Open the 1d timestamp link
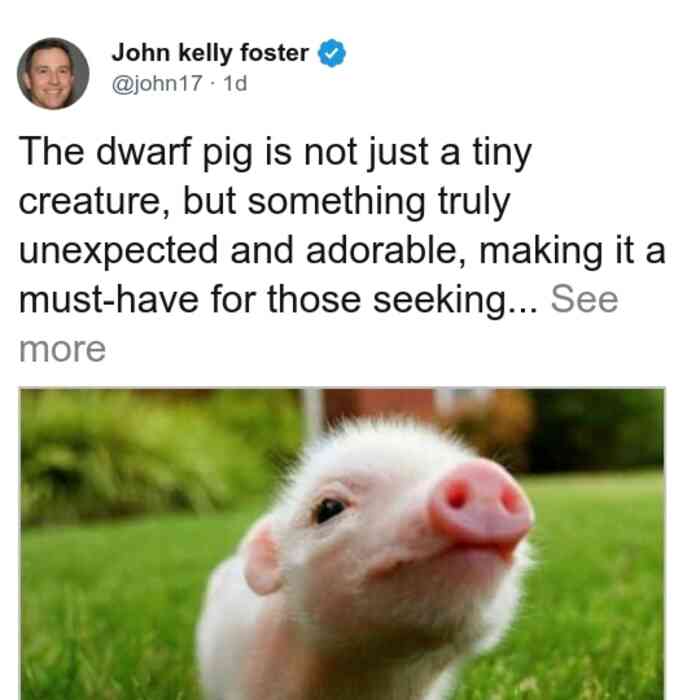Viewport: 700px width, 700px height. 235,83
